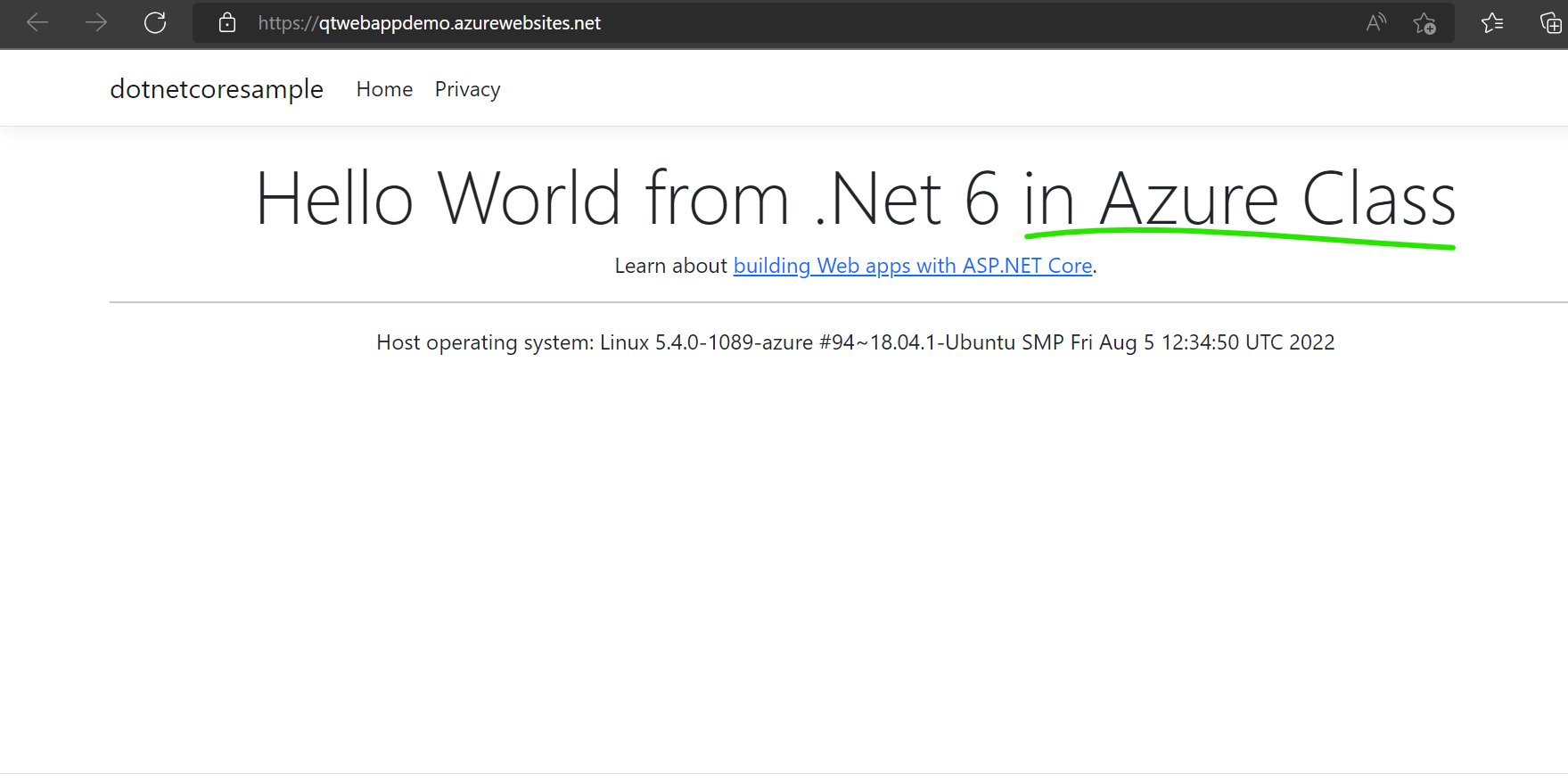Image resolution: width=1568 pixels, height=782 pixels.
Task: Open the Privacy nav item
Action: click(467, 89)
